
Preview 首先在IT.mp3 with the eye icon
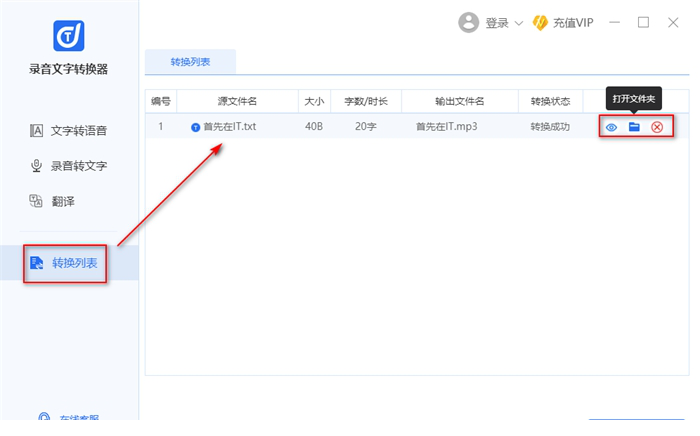pyautogui.click(x=611, y=128)
